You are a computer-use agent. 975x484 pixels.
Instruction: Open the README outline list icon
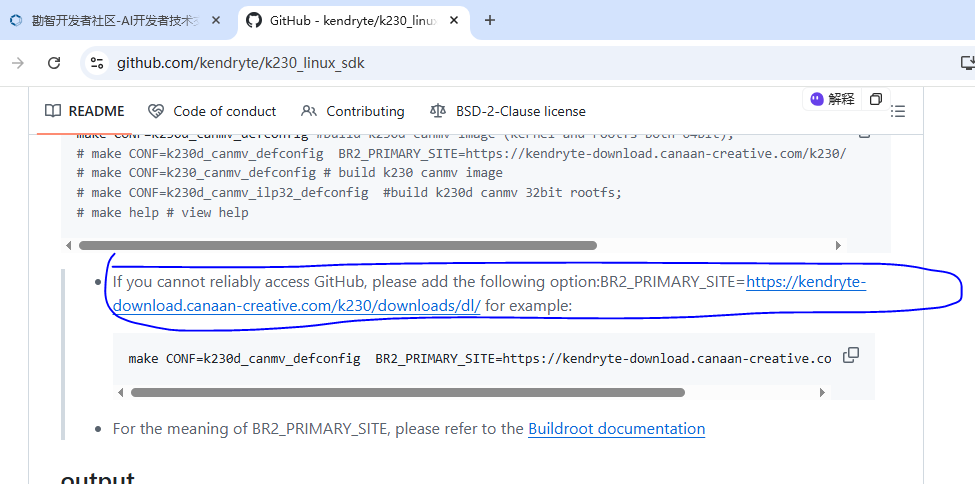click(898, 111)
